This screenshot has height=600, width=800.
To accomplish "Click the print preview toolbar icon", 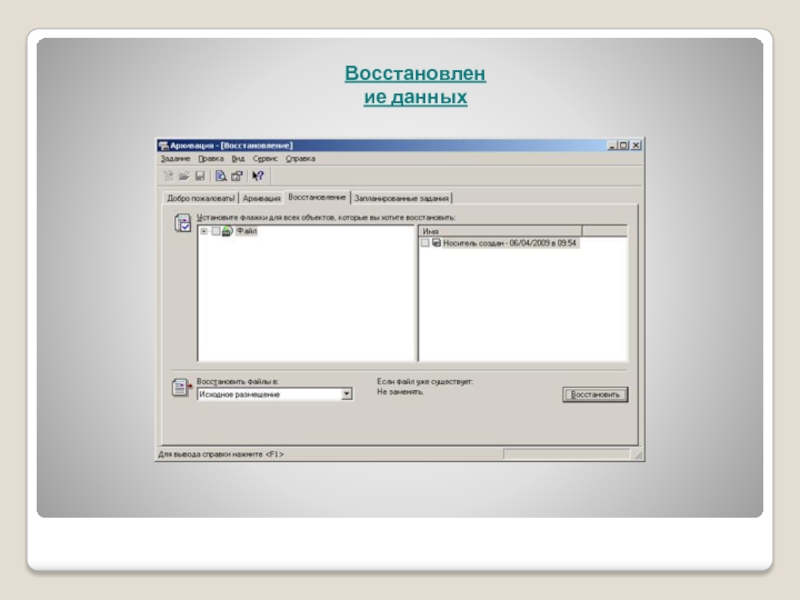I will (220, 176).
